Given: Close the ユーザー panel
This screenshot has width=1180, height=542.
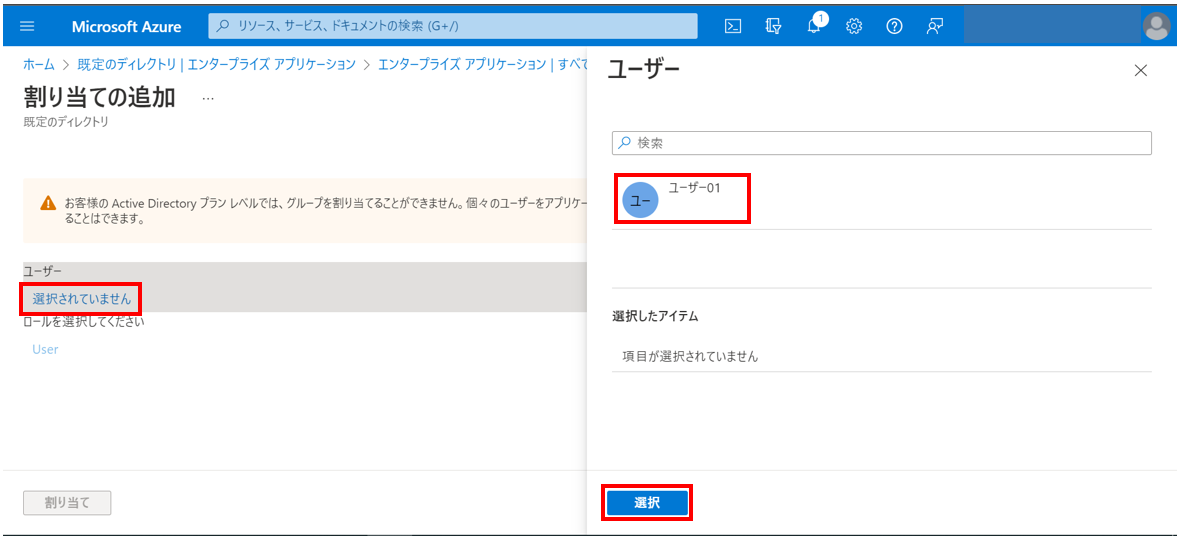Looking at the screenshot, I should click(1140, 70).
